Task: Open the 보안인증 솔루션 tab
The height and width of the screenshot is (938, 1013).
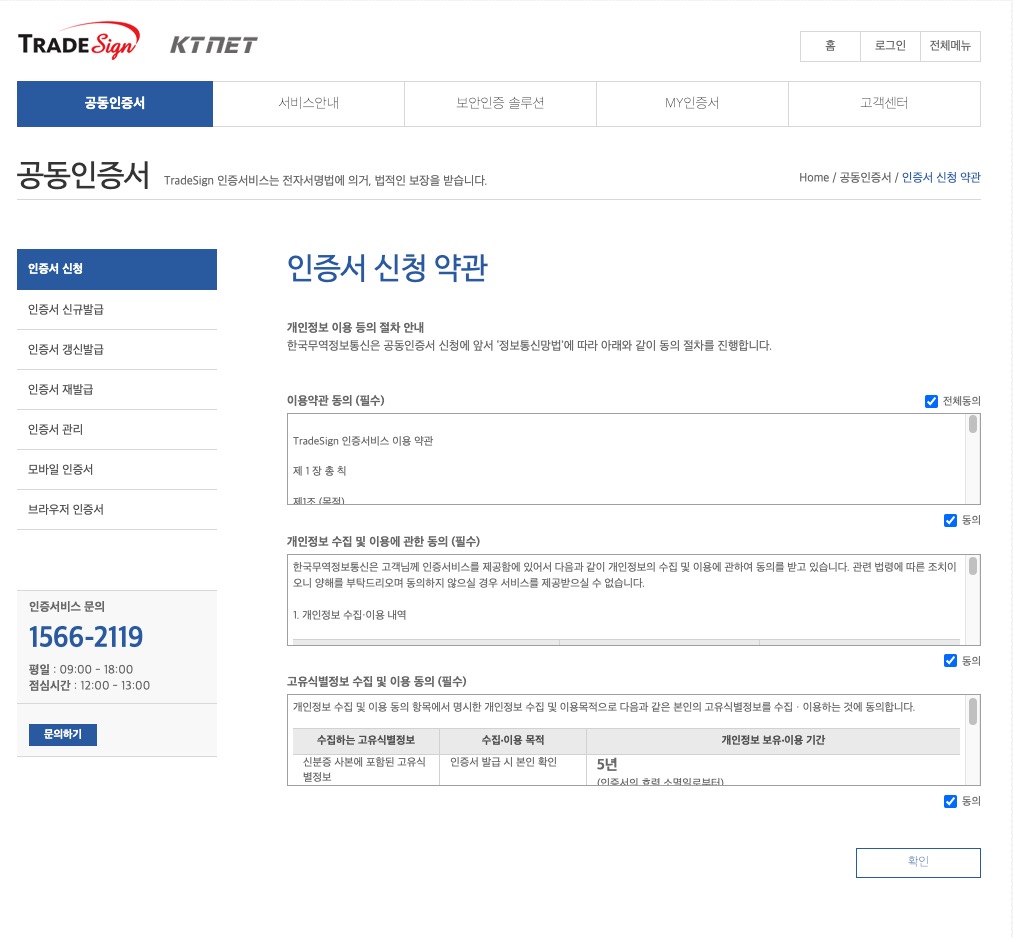Action: click(x=500, y=103)
